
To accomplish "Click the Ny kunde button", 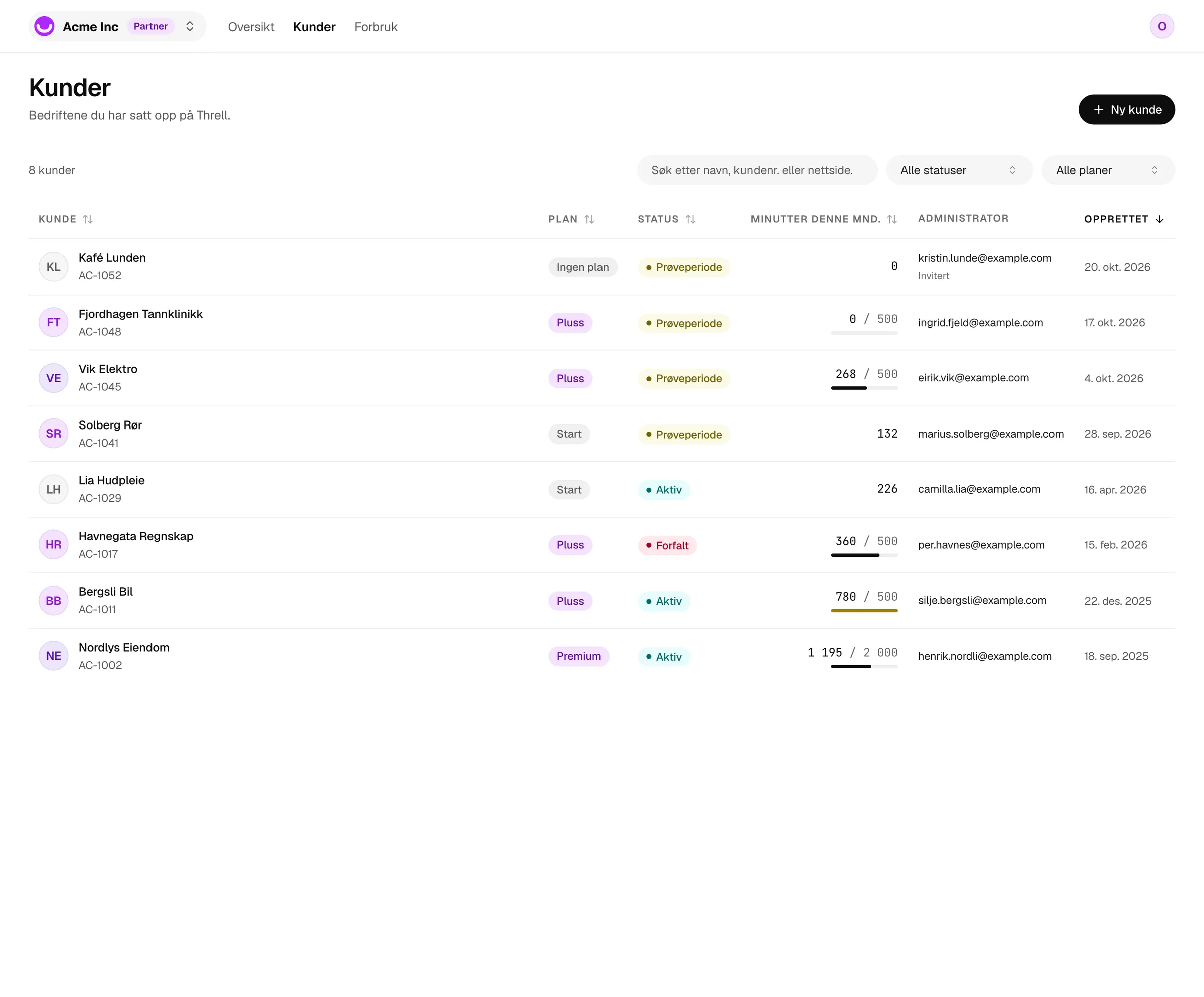I will (x=1127, y=109).
